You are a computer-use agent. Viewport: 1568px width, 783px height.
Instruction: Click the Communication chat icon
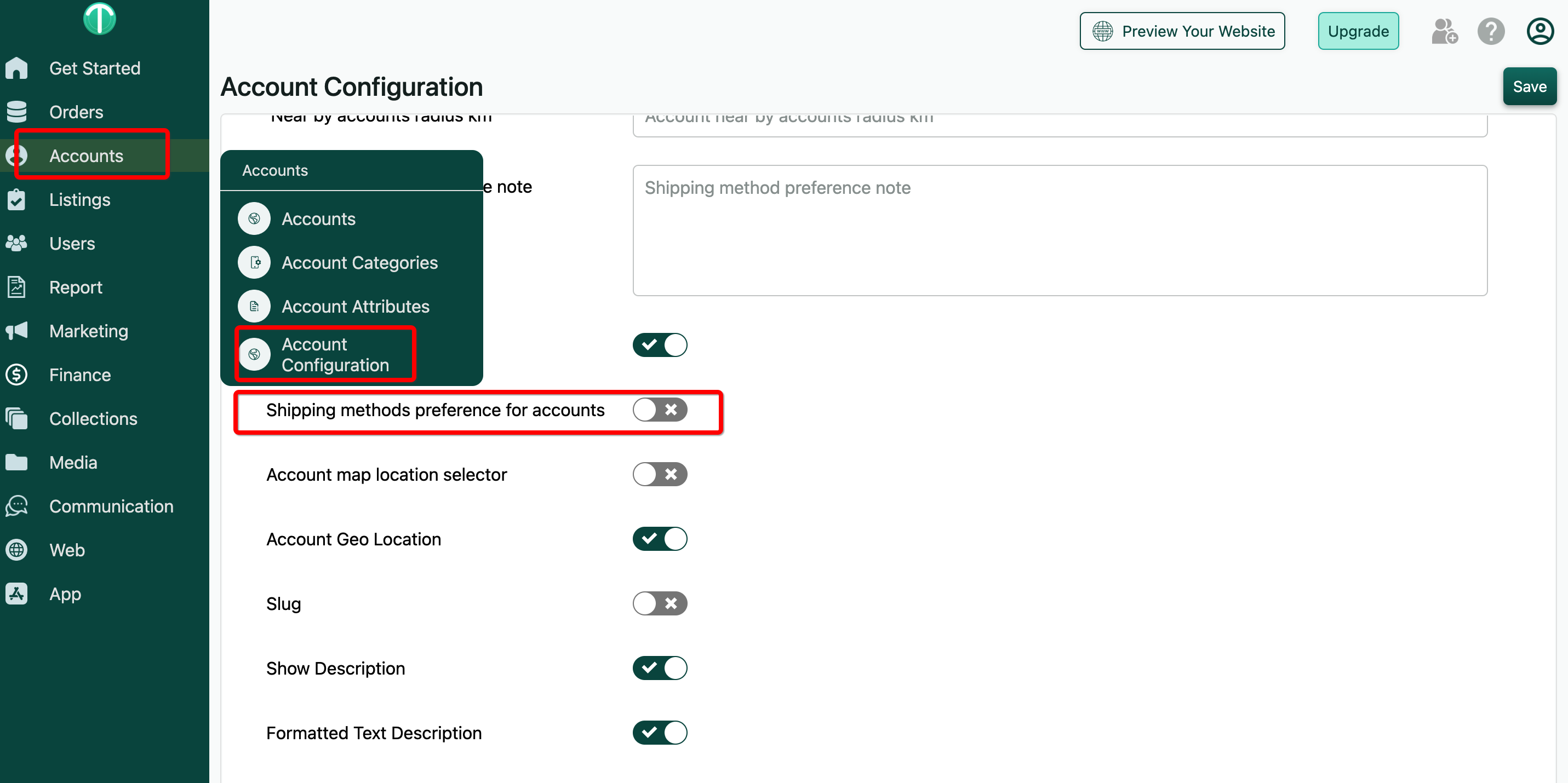(x=16, y=506)
